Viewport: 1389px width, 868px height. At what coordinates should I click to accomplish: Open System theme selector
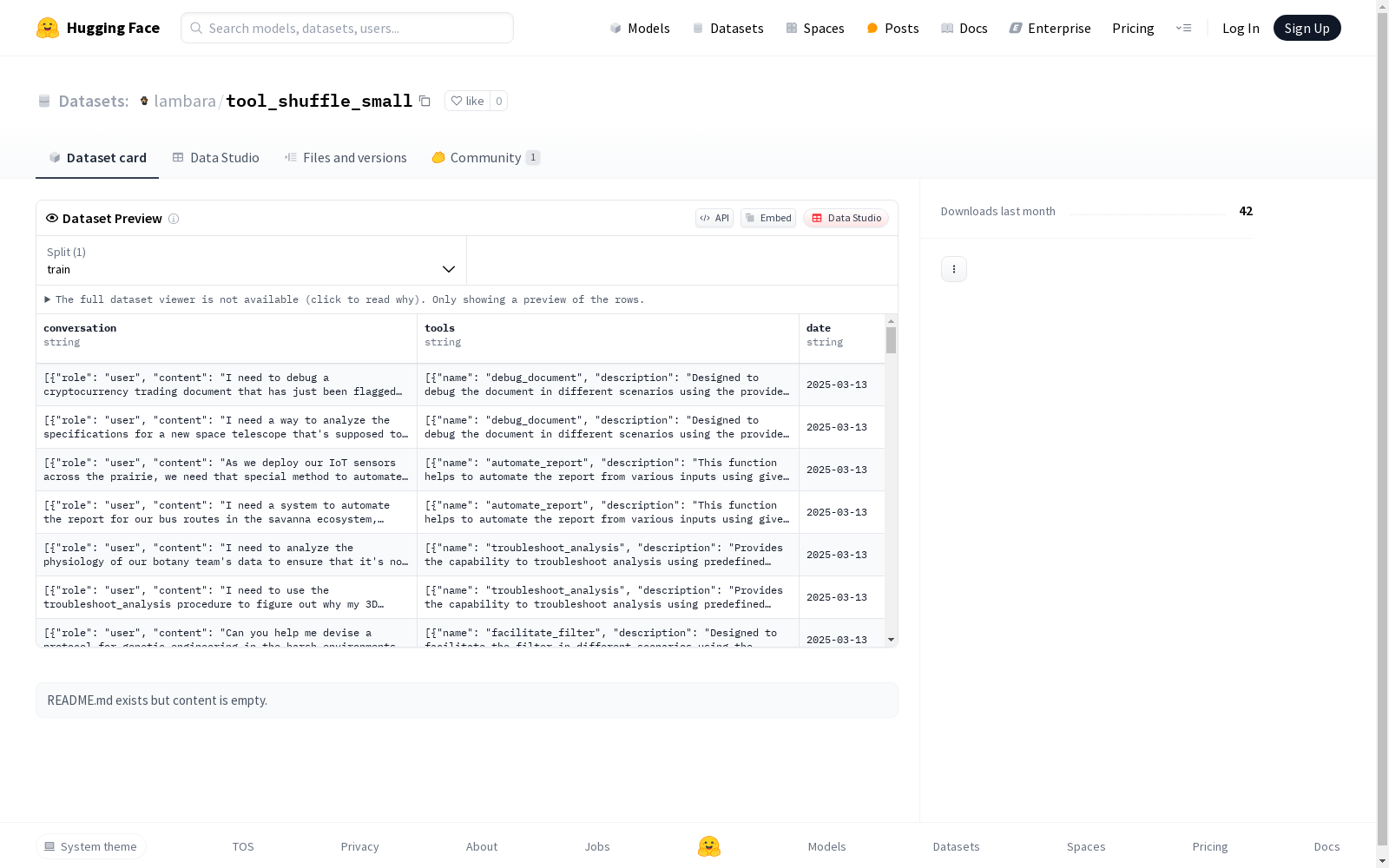[x=91, y=846]
